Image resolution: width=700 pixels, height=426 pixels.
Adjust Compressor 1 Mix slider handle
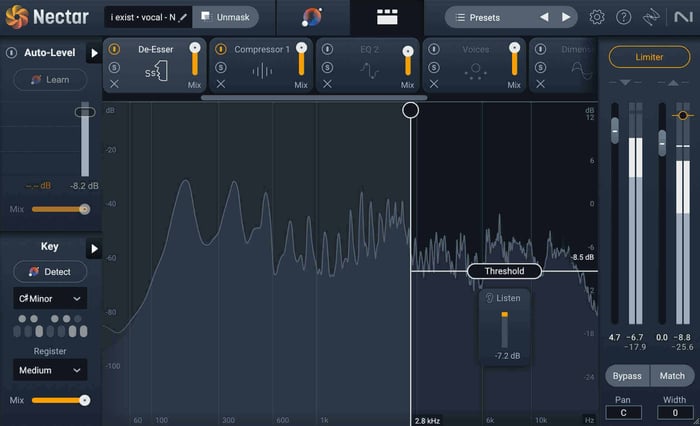pos(301,48)
